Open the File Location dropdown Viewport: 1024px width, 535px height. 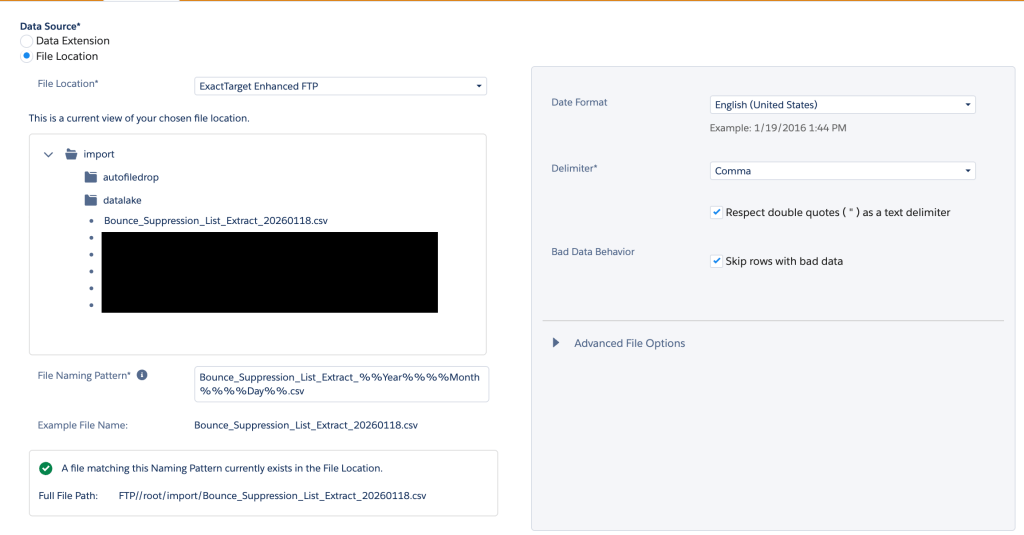pos(340,86)
